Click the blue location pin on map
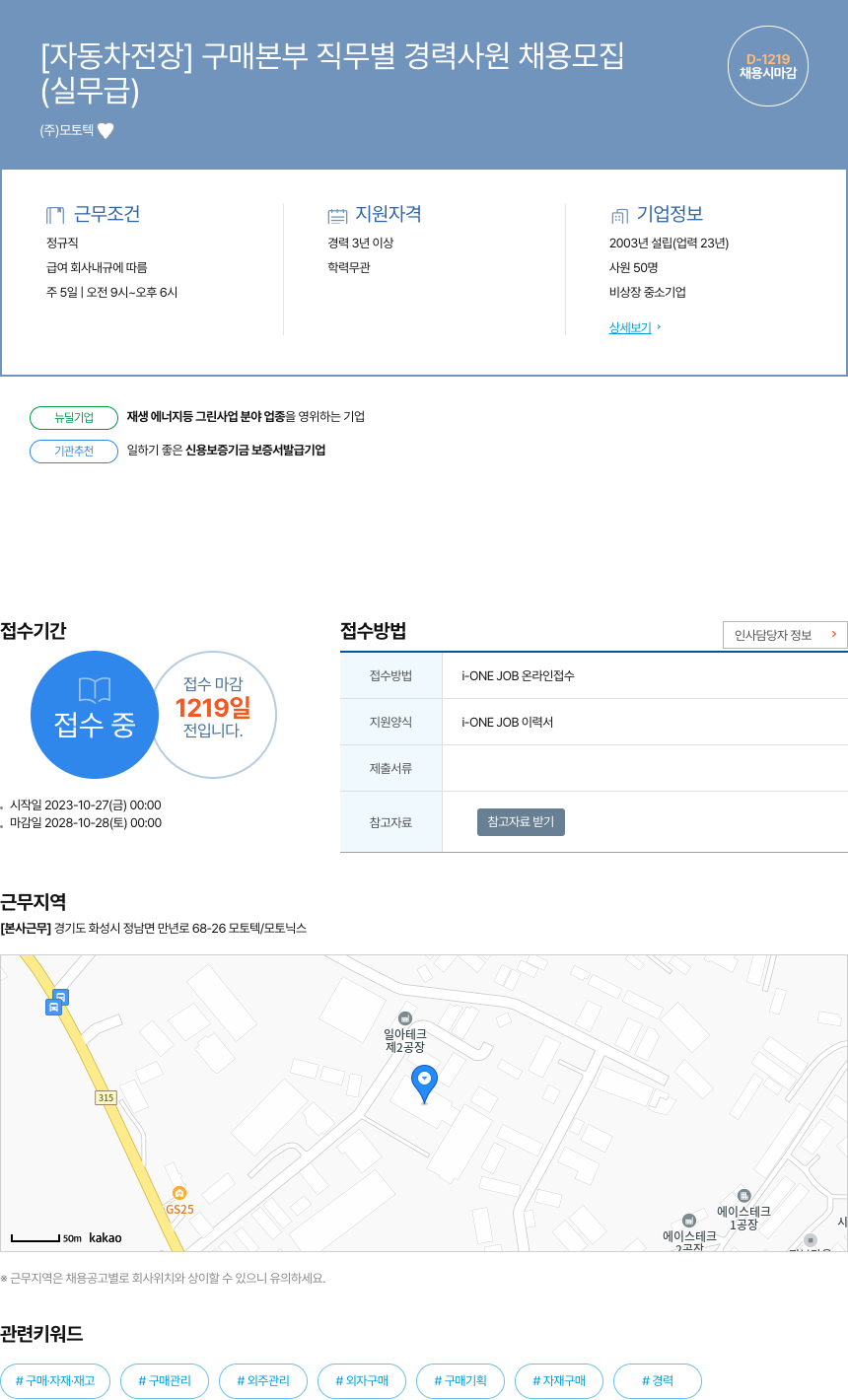This screenshot has height=1400, width=848. [424, 1085]
